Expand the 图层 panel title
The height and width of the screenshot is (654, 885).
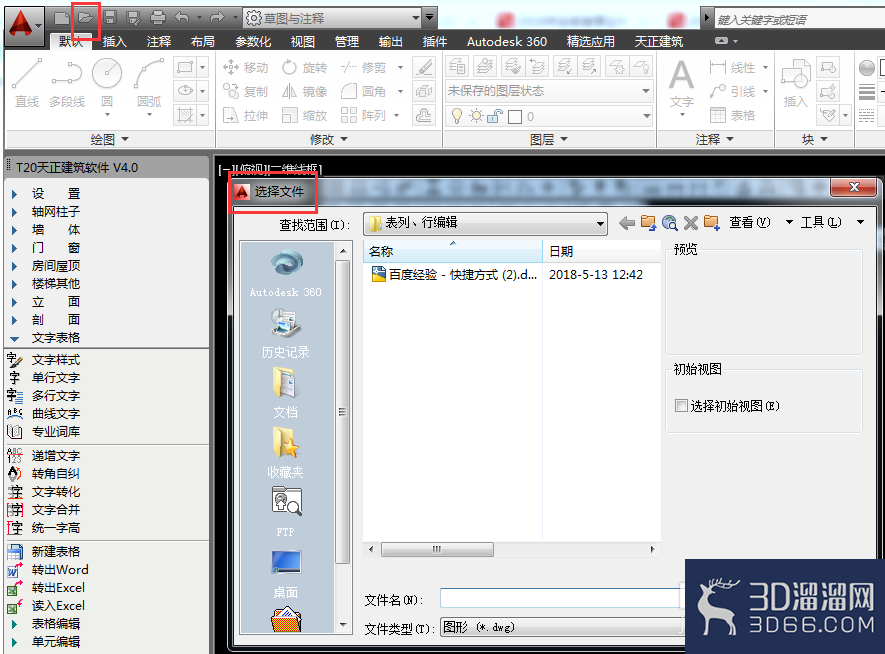[549, 139]
